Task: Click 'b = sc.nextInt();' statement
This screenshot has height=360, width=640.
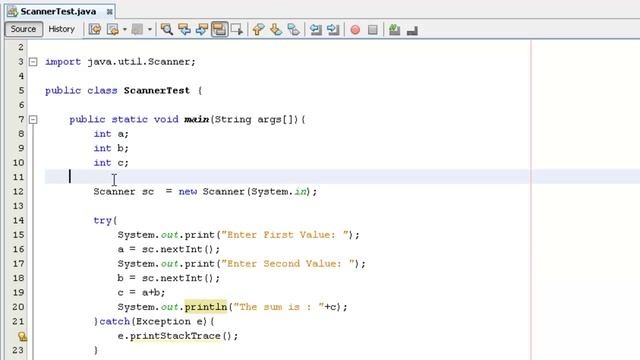Action: pos(169,278)
